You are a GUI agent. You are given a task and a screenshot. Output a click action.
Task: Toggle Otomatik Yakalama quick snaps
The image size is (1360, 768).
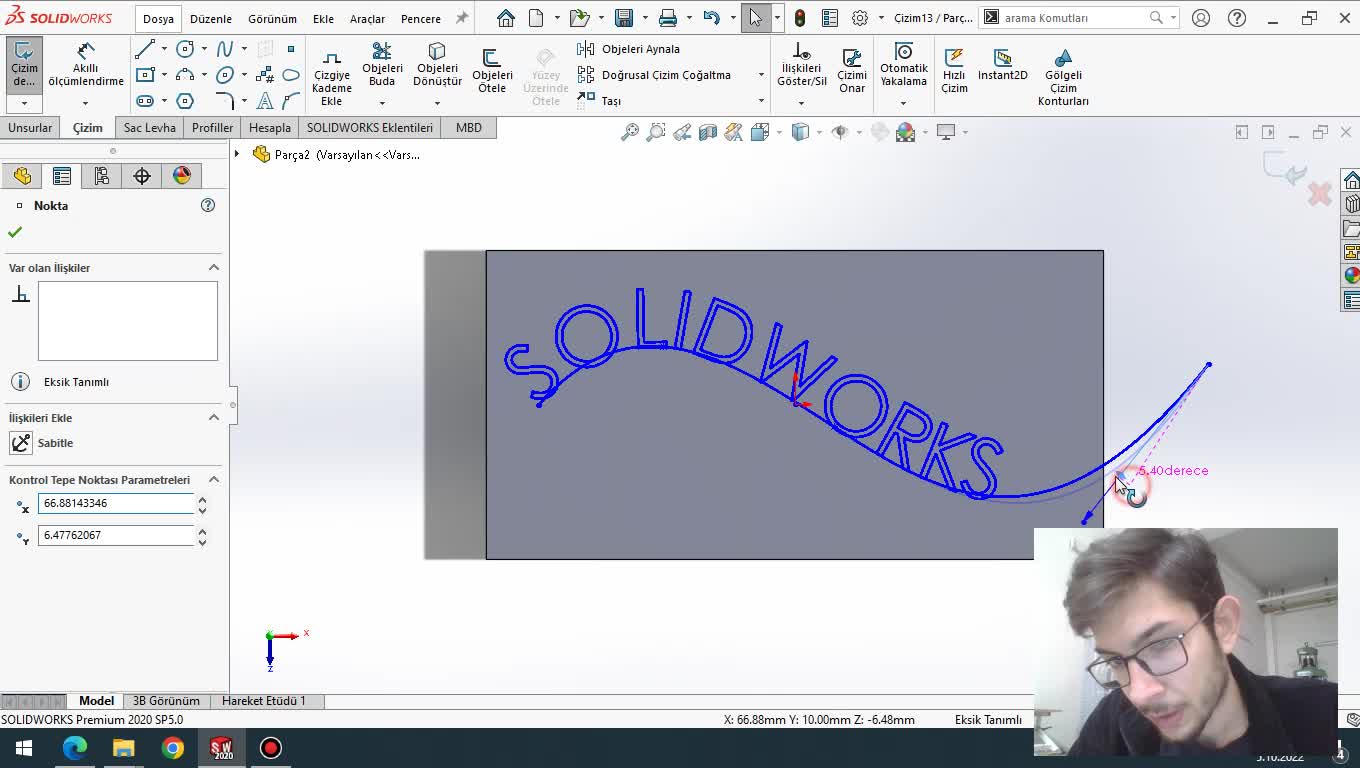[904, 65]
